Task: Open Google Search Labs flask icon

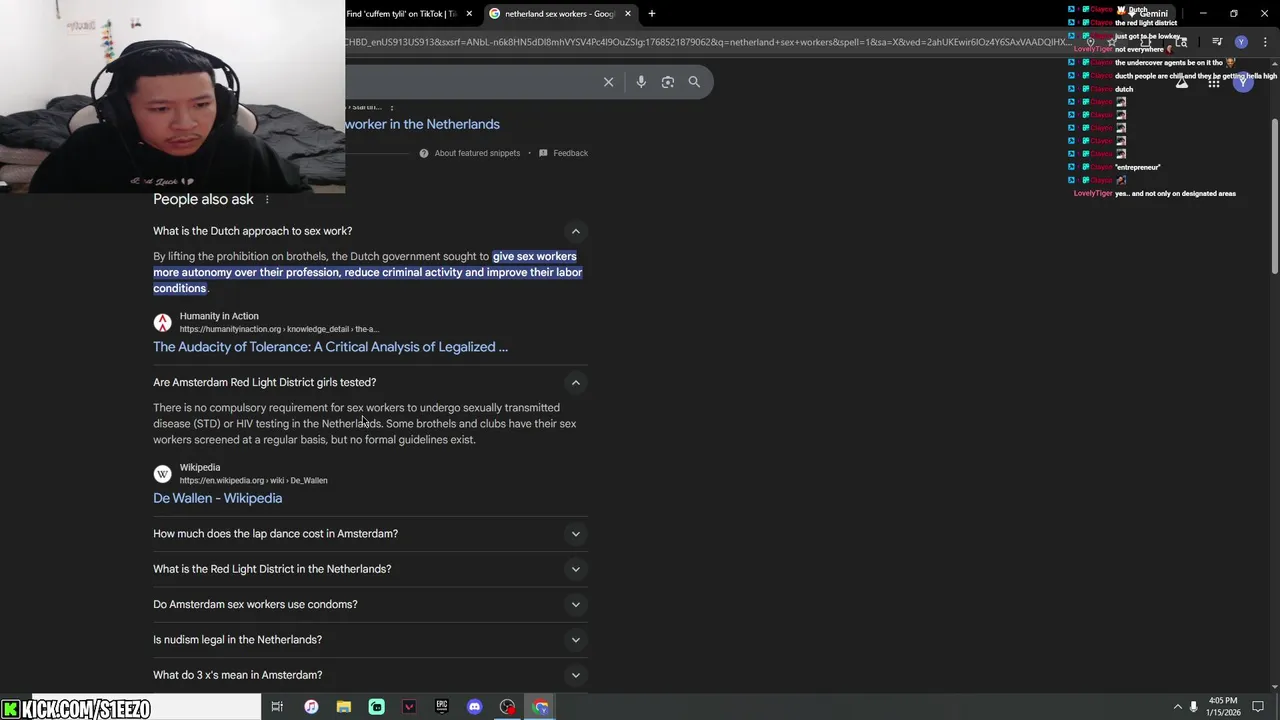Action: pos(1182,83)
